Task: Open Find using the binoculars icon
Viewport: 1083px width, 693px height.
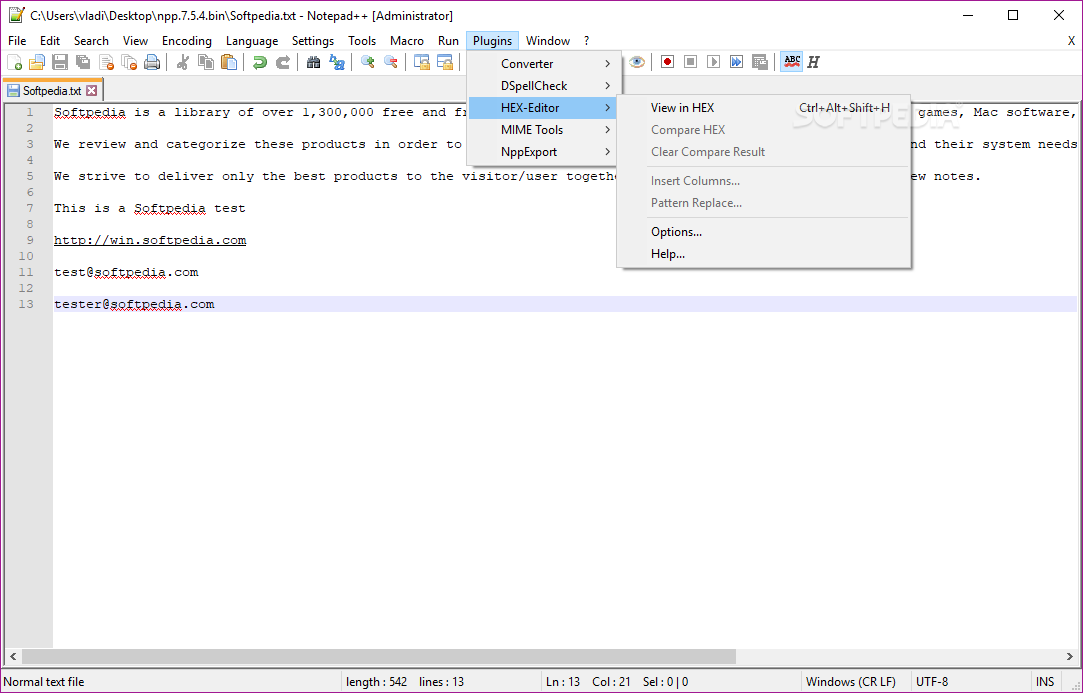Action: (x=314, y=62)
